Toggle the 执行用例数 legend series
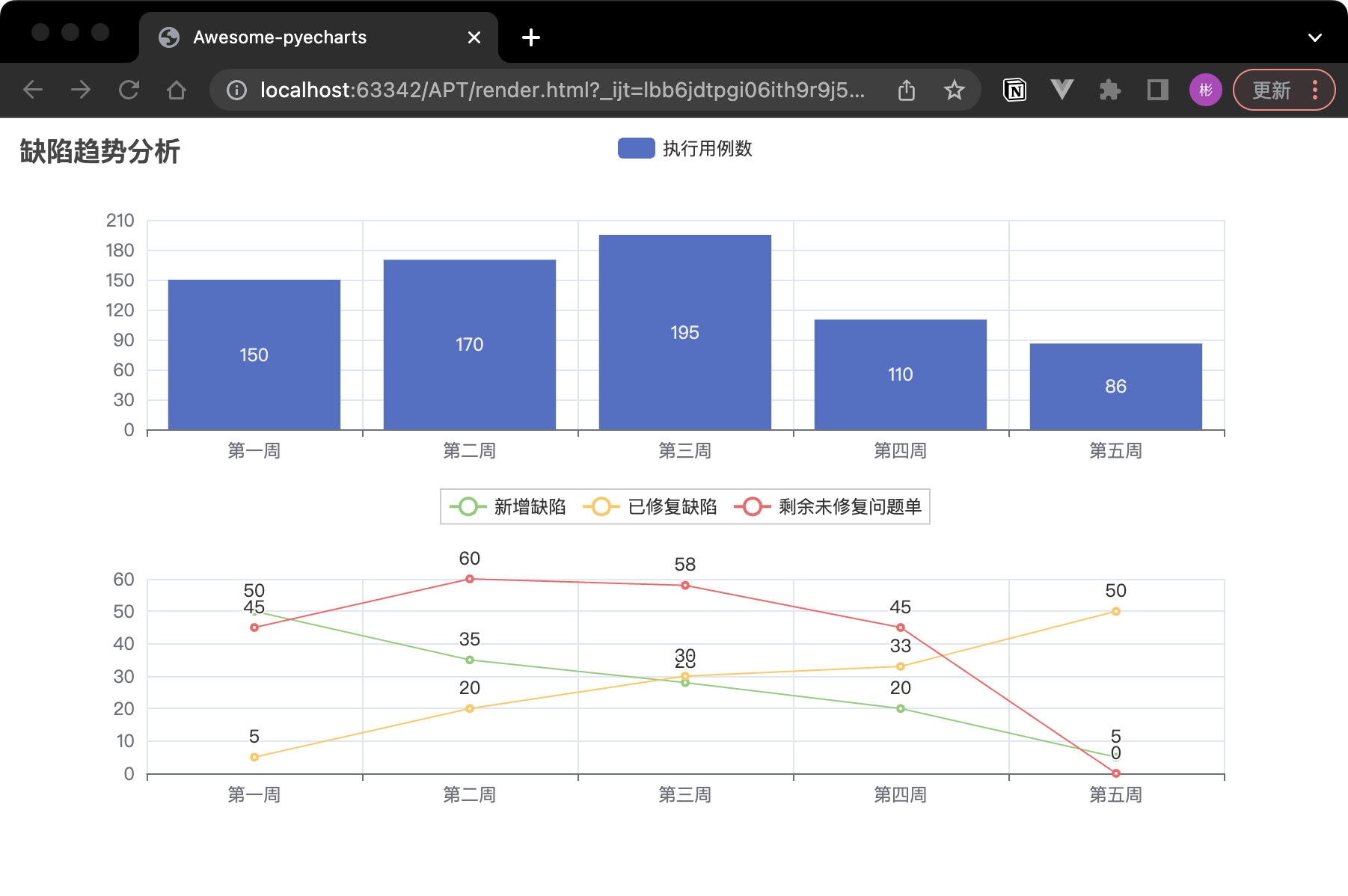Viewport: 1348px width, 896px height. [x=685, y=148]
